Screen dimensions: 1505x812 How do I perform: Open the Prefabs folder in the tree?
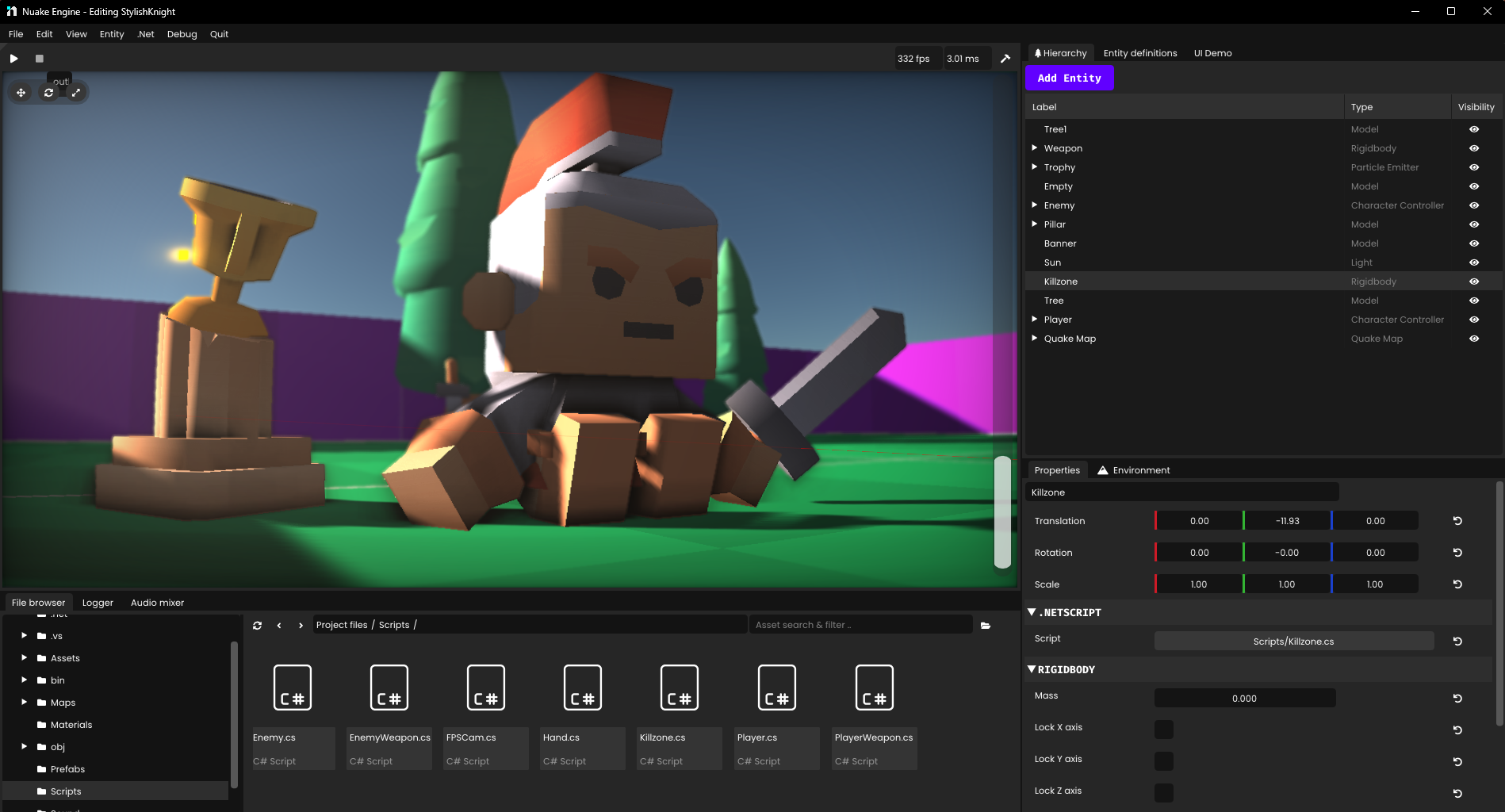coord(67,769)
